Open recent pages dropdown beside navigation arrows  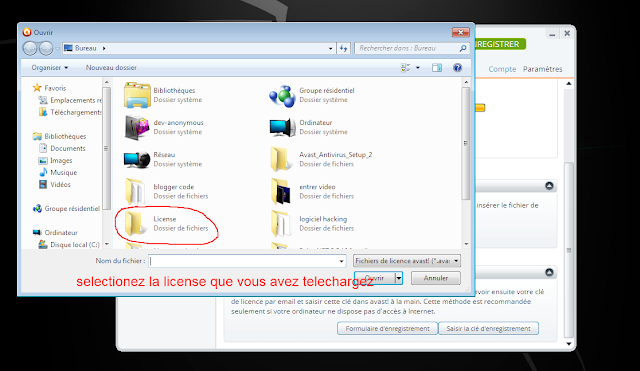click(x=58, y=49)
